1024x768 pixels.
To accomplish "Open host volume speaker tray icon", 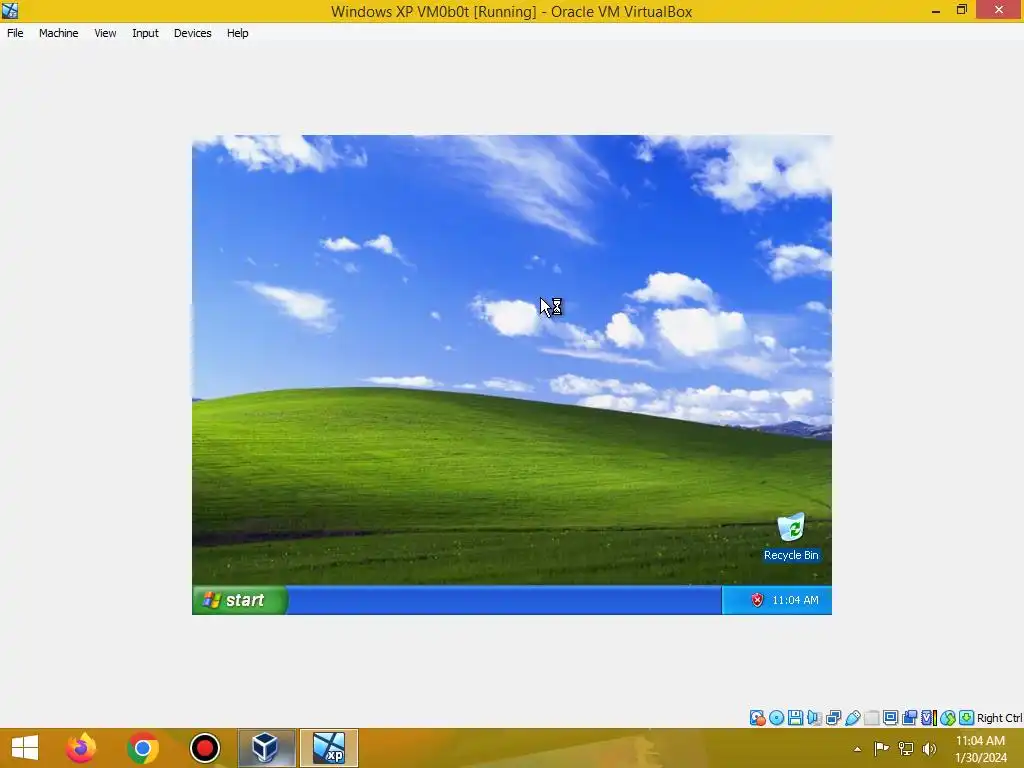I will (929, 748).
